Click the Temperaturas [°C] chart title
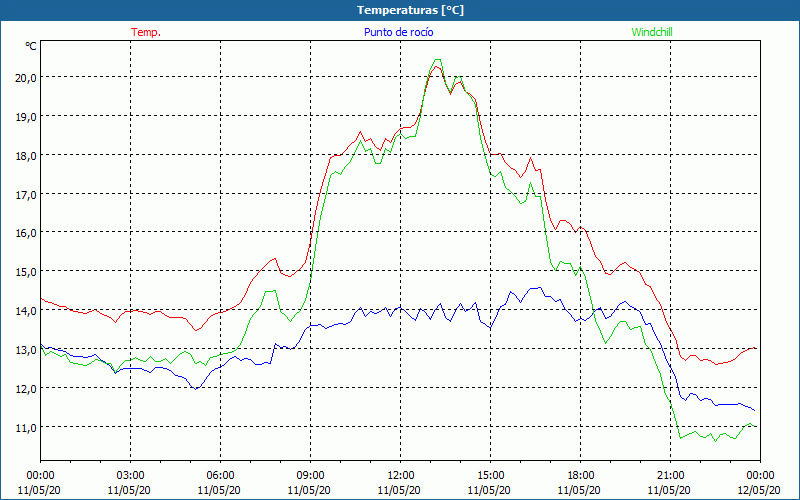This screenshot has width=800, height=500. tap(410, 10)
